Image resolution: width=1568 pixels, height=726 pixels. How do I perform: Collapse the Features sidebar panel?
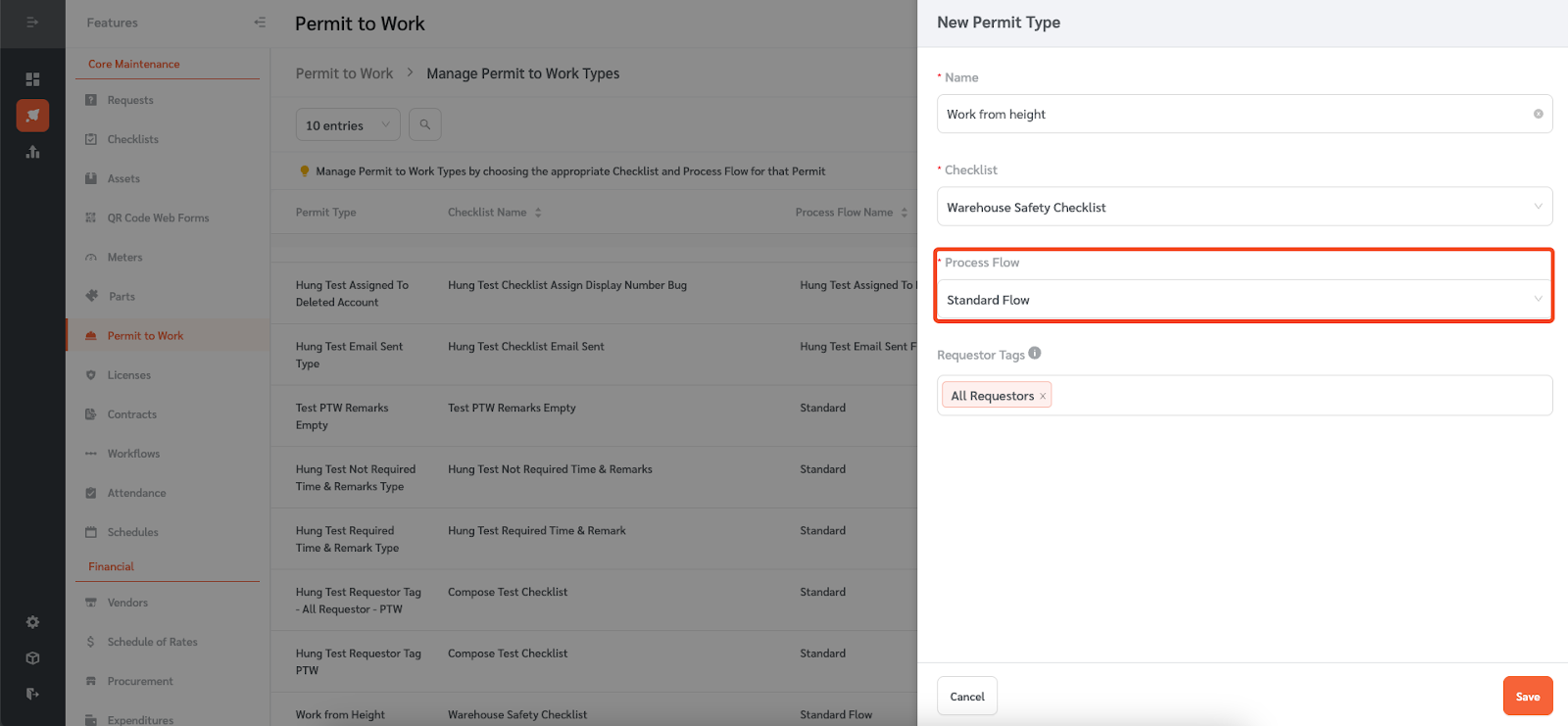tap(260, 23)
